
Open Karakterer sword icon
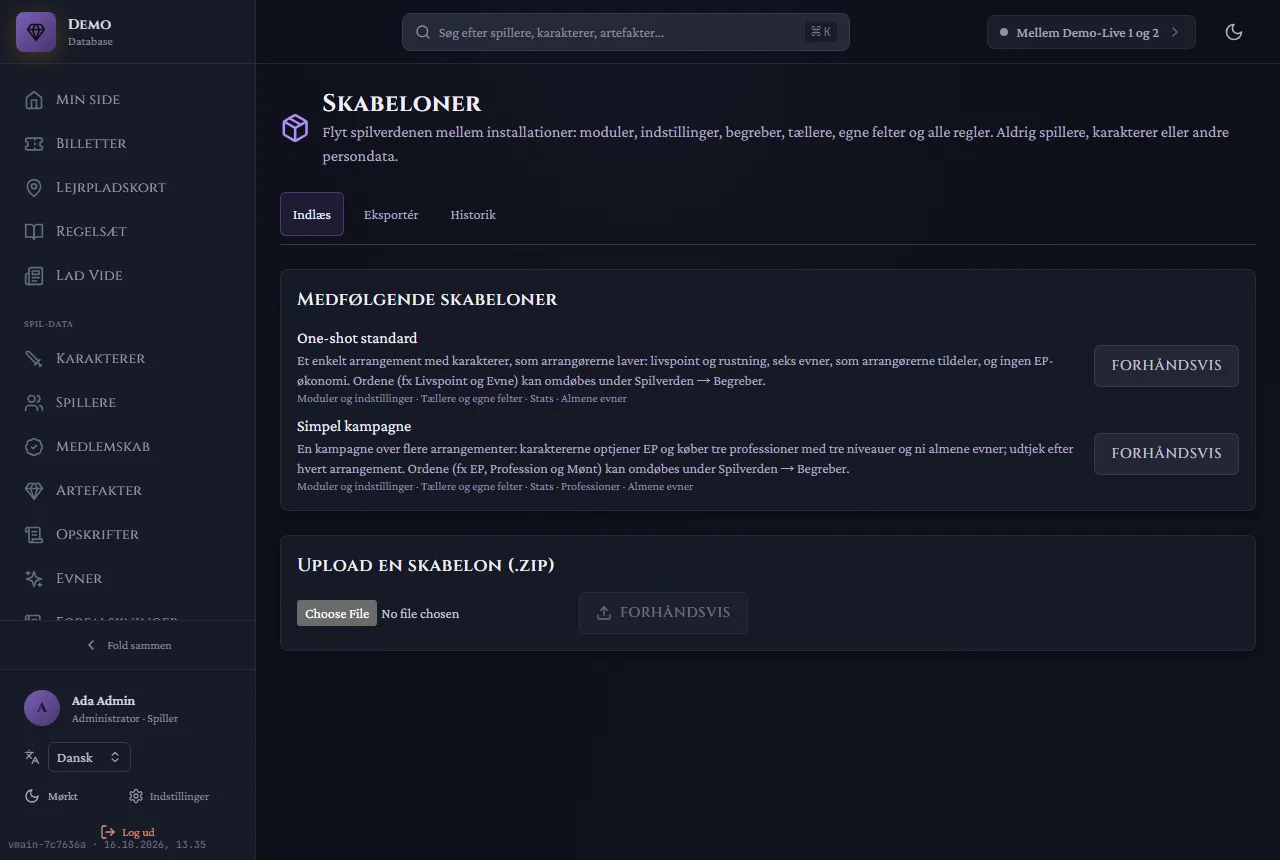pos(34,359)
